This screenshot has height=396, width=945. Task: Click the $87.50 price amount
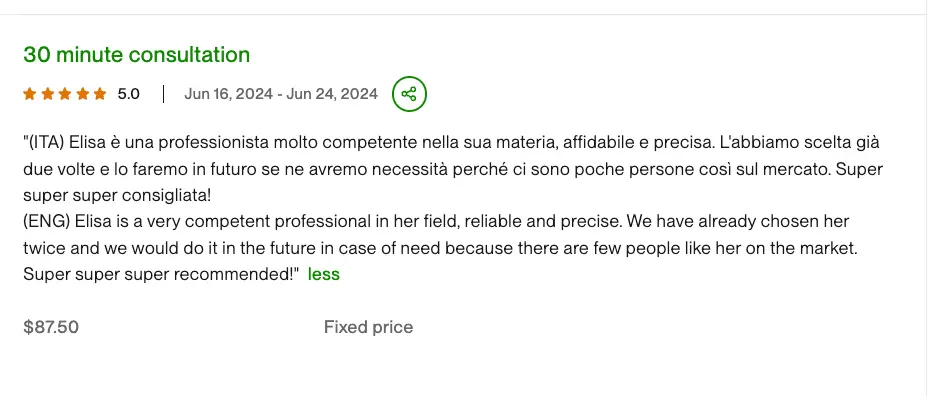51,327
